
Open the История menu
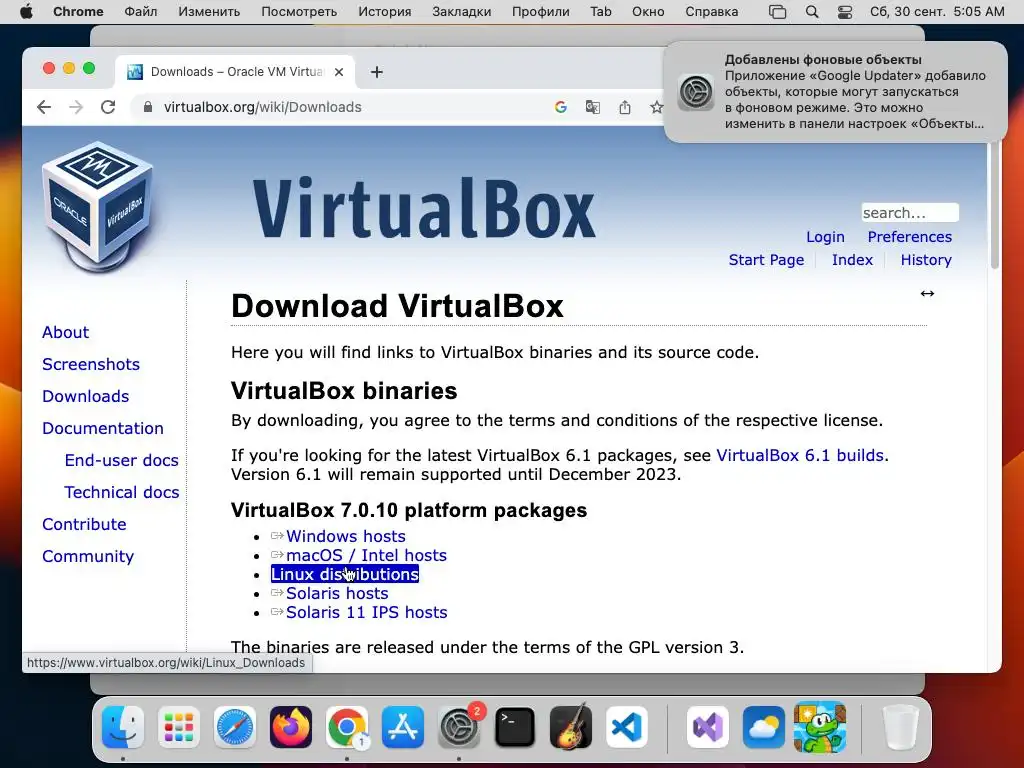tap(385, 12)
